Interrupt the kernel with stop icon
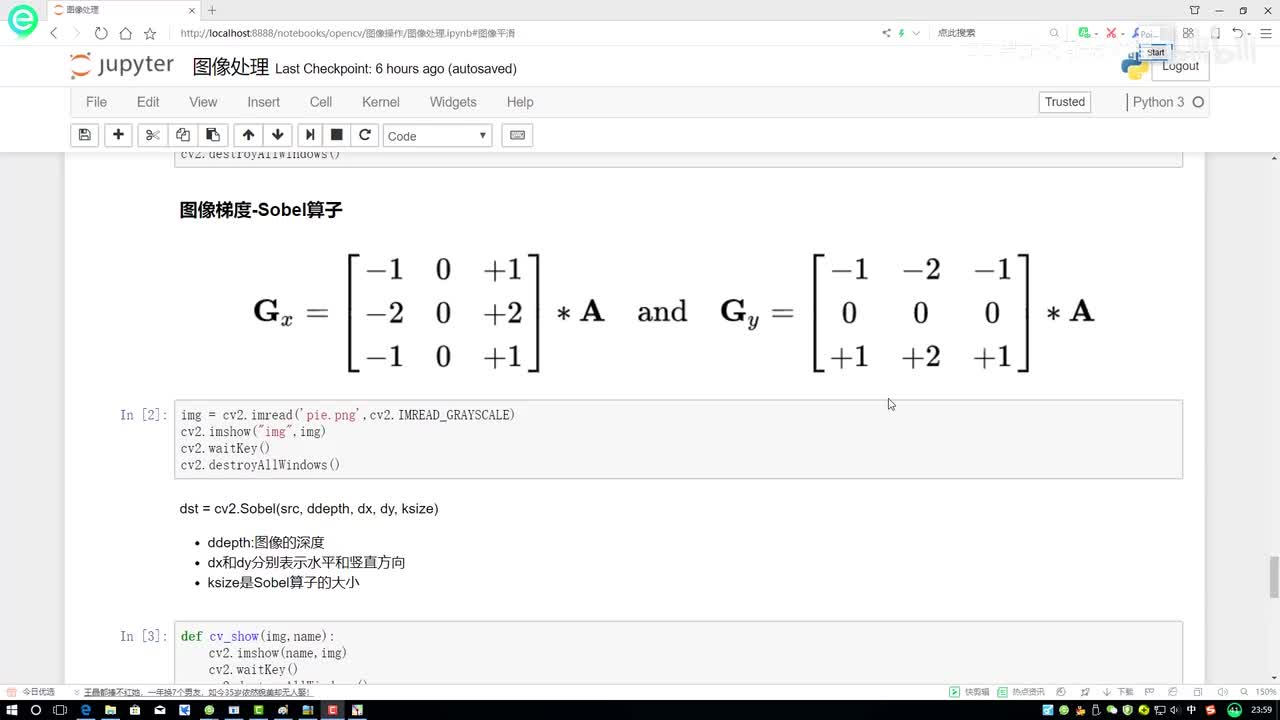1280x720 pixels. (337, 135)
